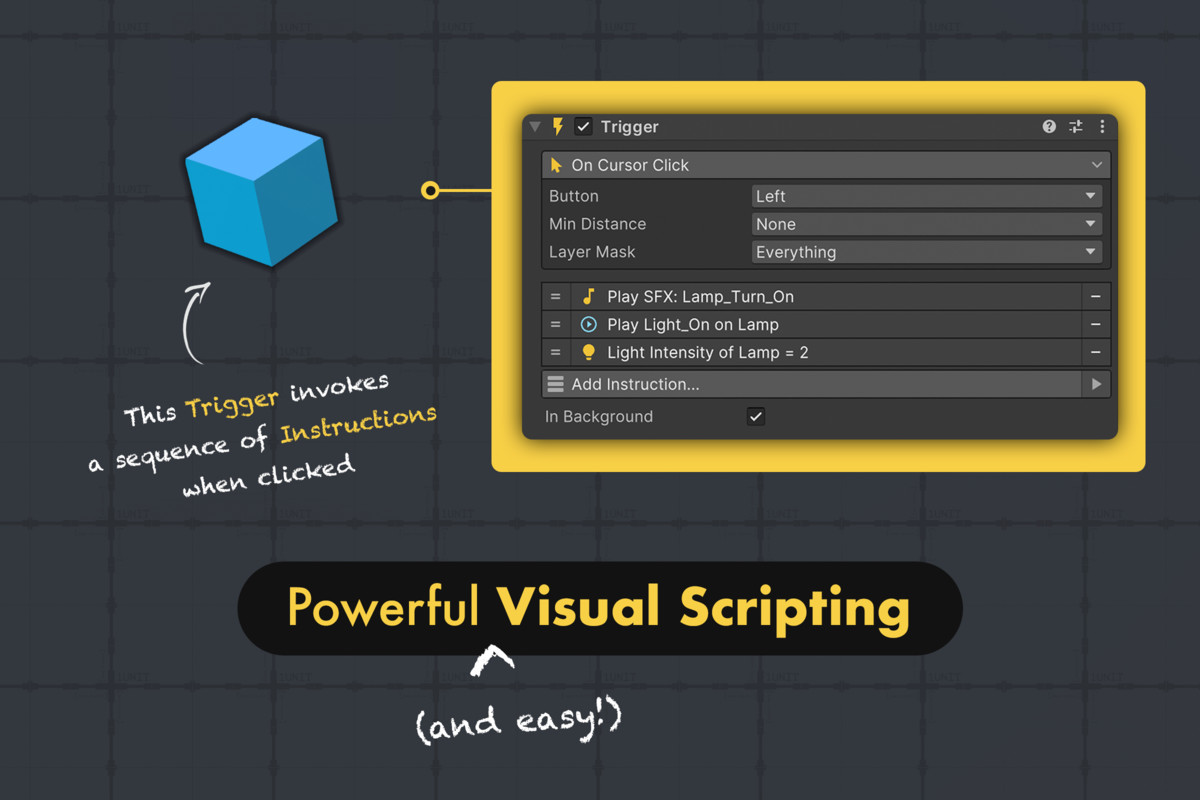Open the Min Distance dropdown showing None

pyautogui.click(x=925, y=224)
